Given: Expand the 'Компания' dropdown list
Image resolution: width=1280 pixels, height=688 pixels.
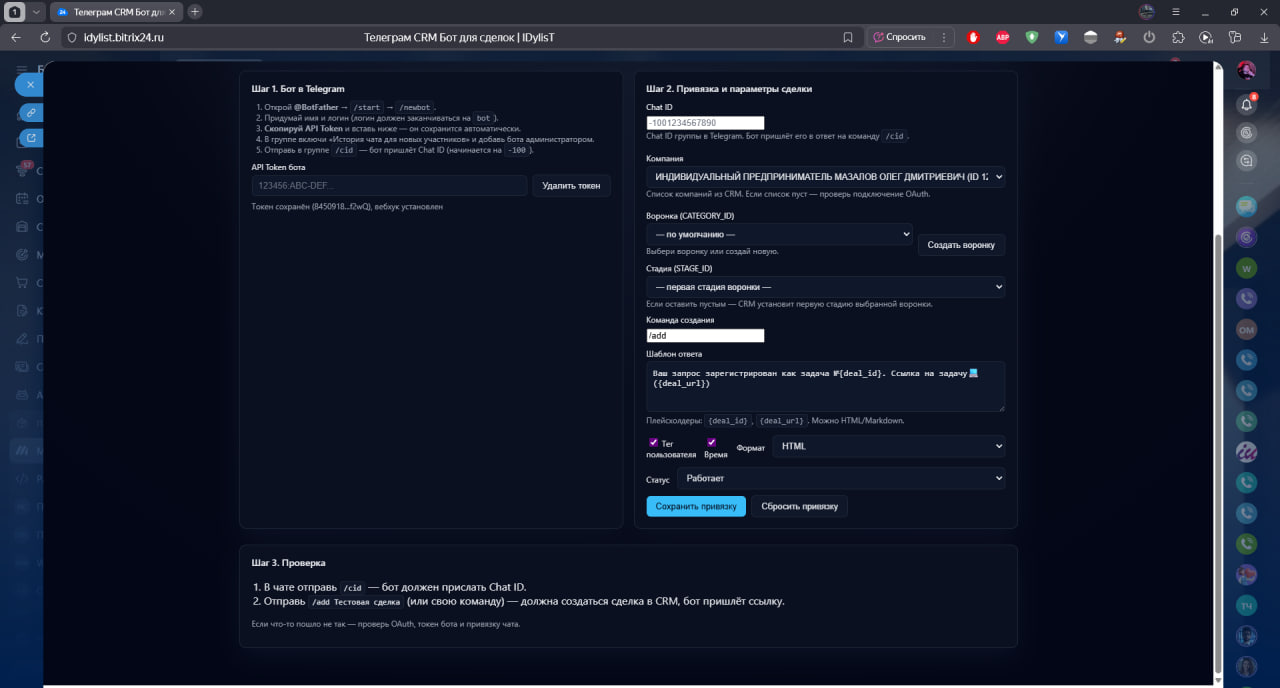Looking at the screenshot, I should (x=825, y=177).
